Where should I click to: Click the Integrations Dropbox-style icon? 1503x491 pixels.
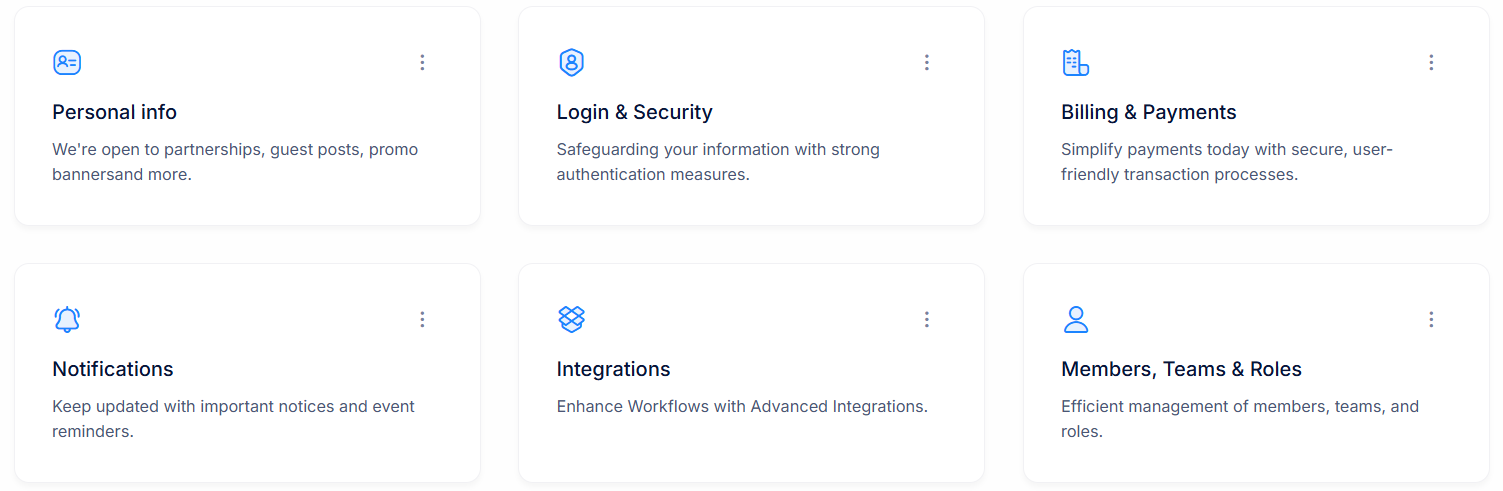coord(571,319)
